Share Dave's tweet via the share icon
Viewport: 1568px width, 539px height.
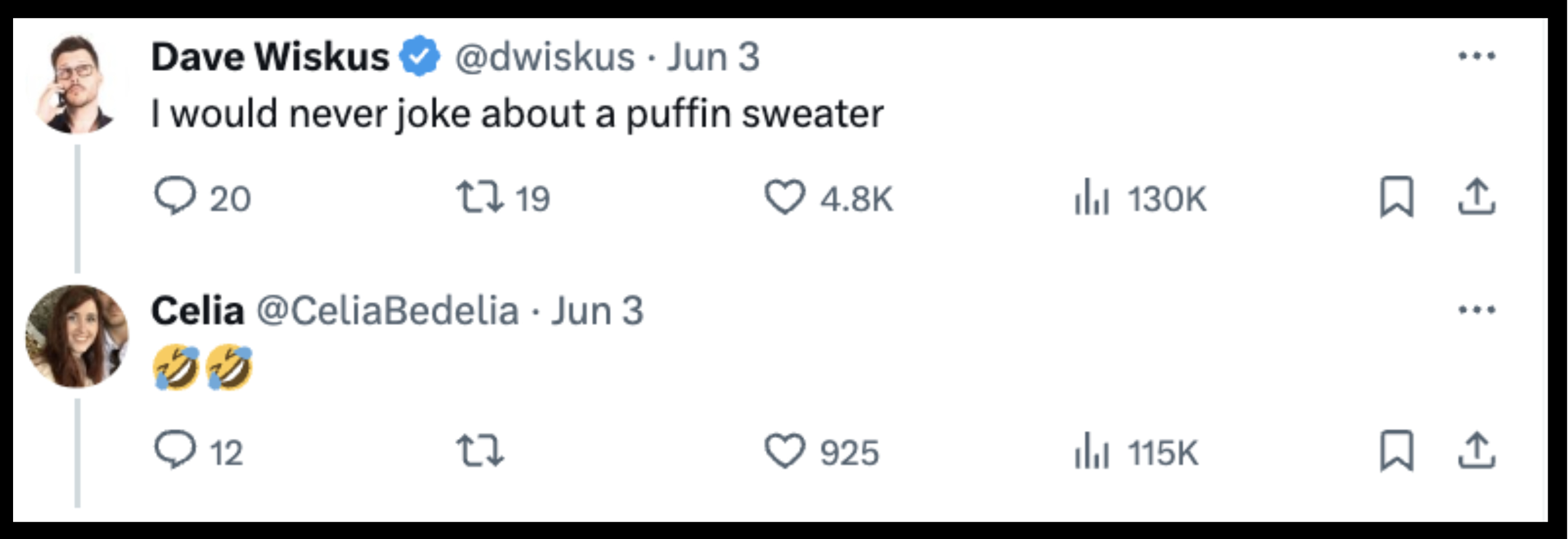(x=1477, y=195)
